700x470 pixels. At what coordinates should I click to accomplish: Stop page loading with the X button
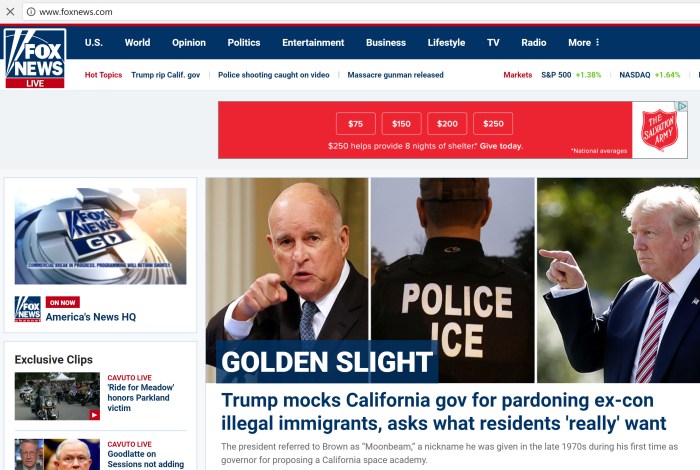pyautogui.click(x=10, y=12)
